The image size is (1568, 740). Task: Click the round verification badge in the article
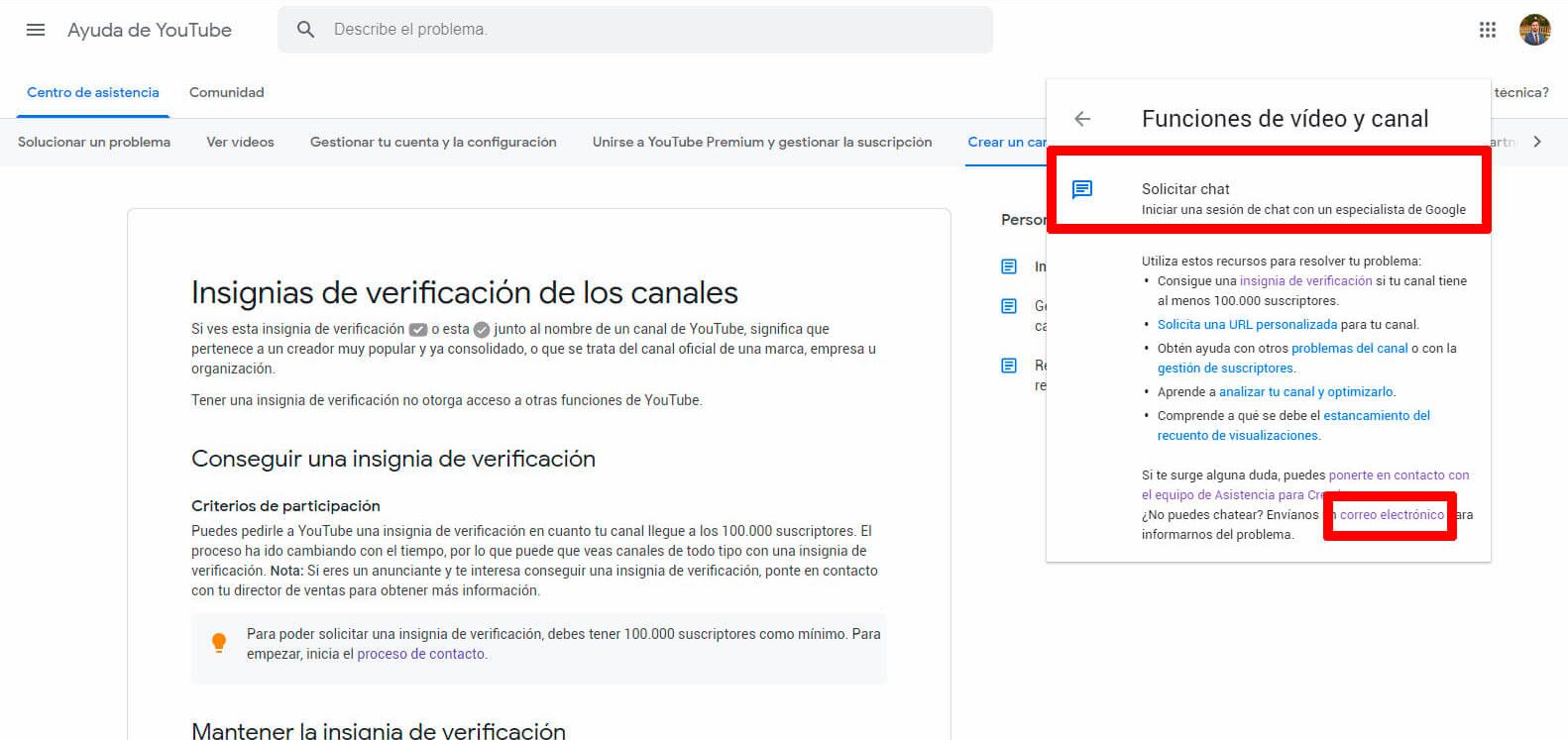[x=482, y=329]
